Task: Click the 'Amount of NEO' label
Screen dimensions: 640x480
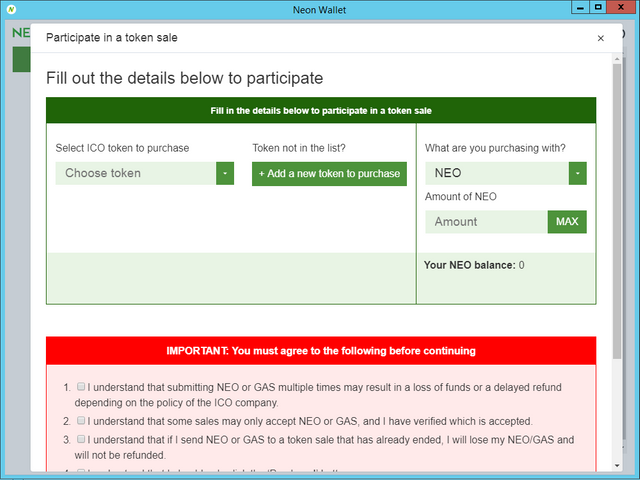Action: pos(460,197)
